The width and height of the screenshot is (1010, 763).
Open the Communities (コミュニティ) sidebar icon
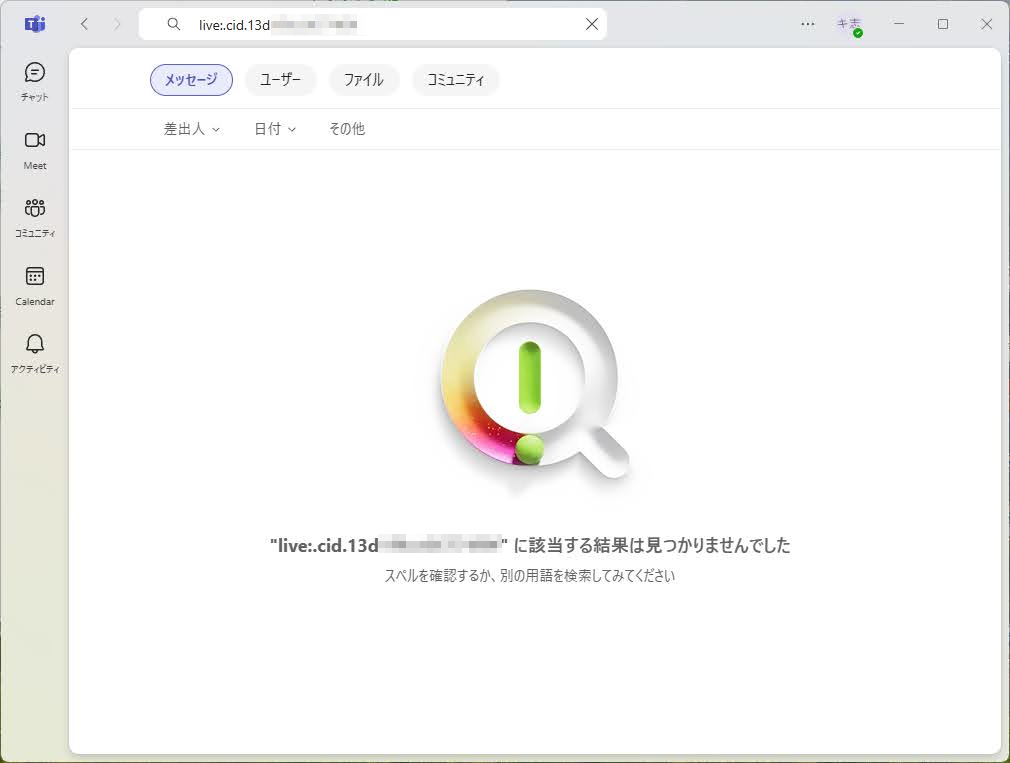pyautogui.click(x=35, y=216)
